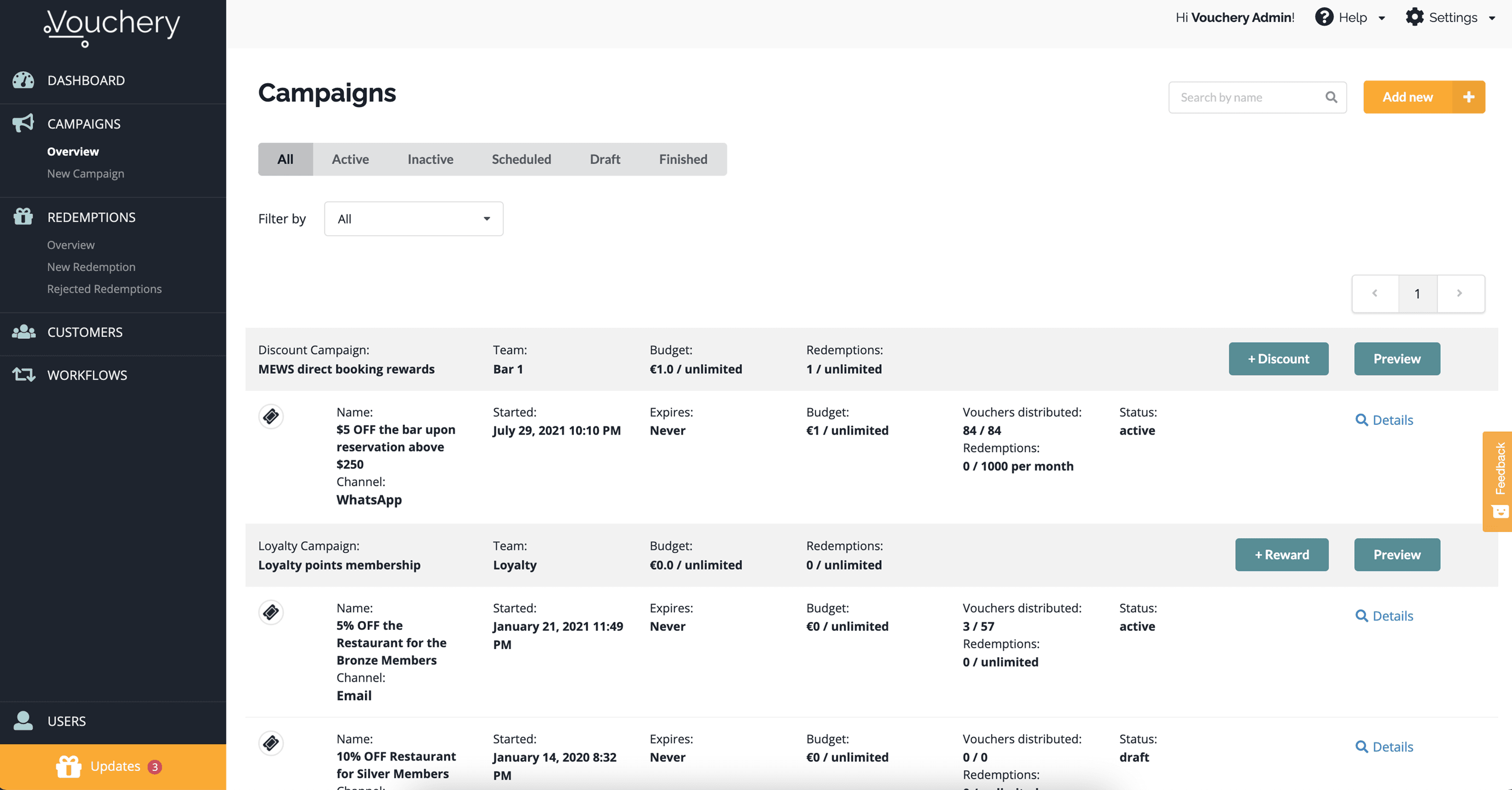Screen dimensions: 1512x790
Task: Select the Draft campaigns tab
Action: tap(604, 159)
